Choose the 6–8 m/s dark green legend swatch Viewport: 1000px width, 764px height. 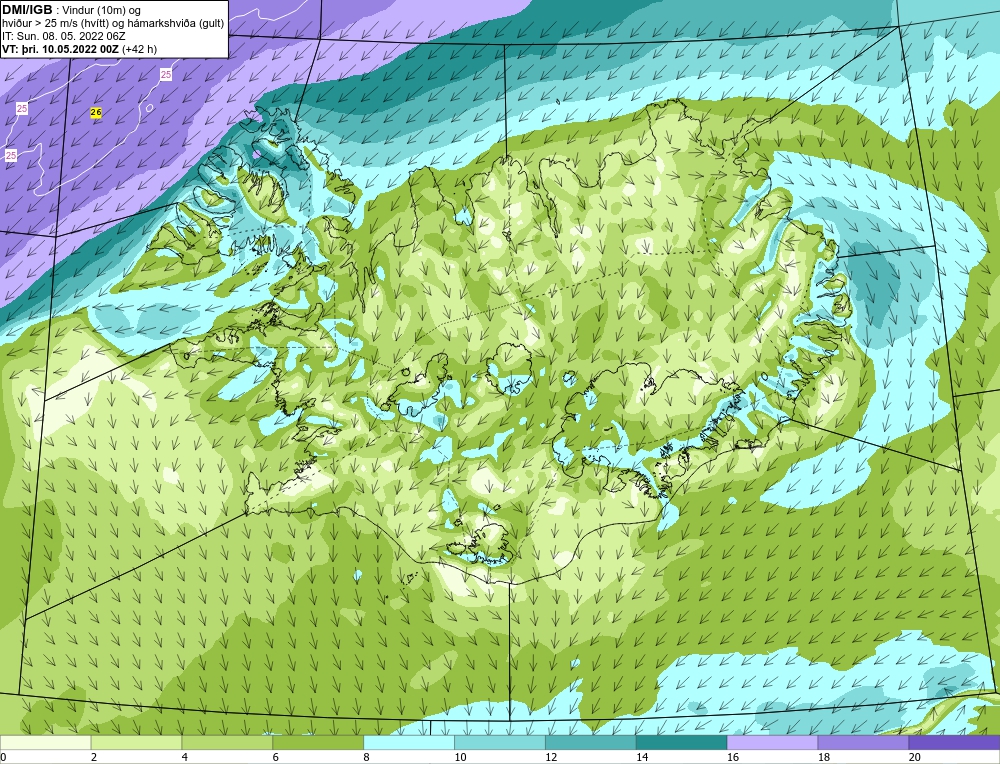point(318,743)
